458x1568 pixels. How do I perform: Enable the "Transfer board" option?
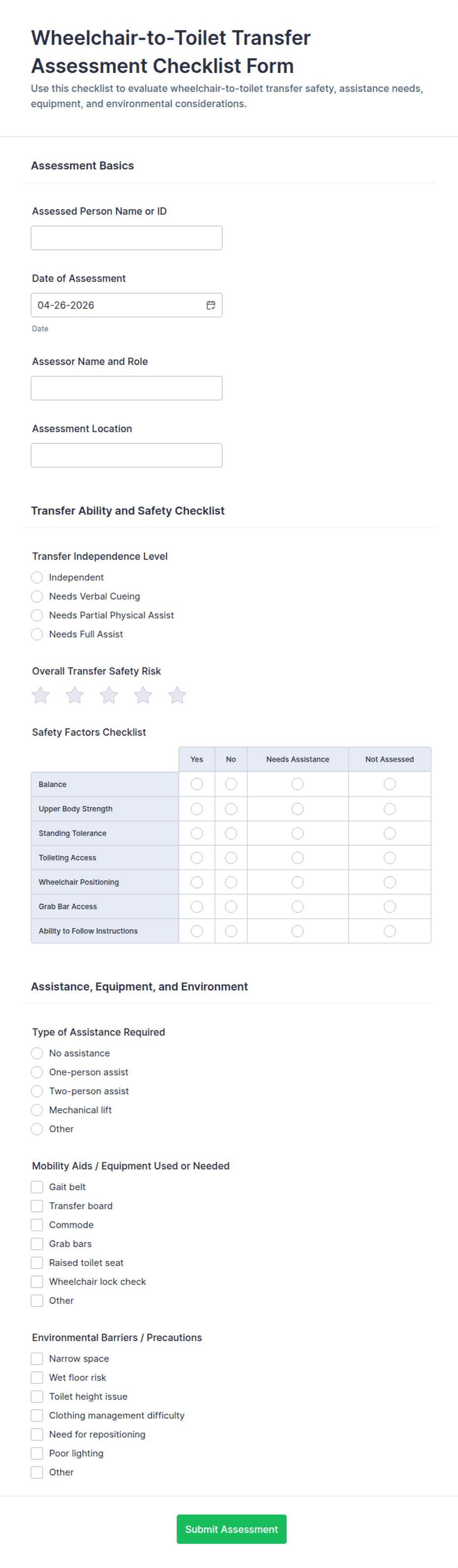[36, 1206]
